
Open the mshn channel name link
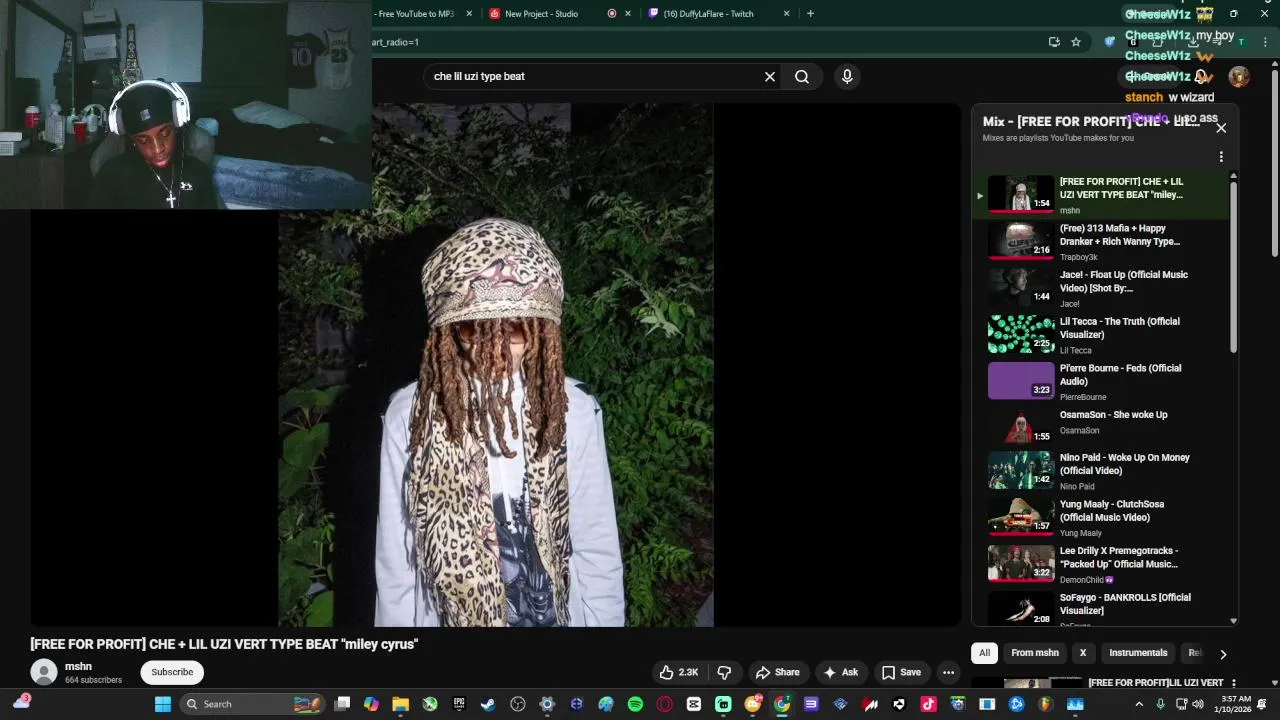pyautogui.click(x=78, y=666)
